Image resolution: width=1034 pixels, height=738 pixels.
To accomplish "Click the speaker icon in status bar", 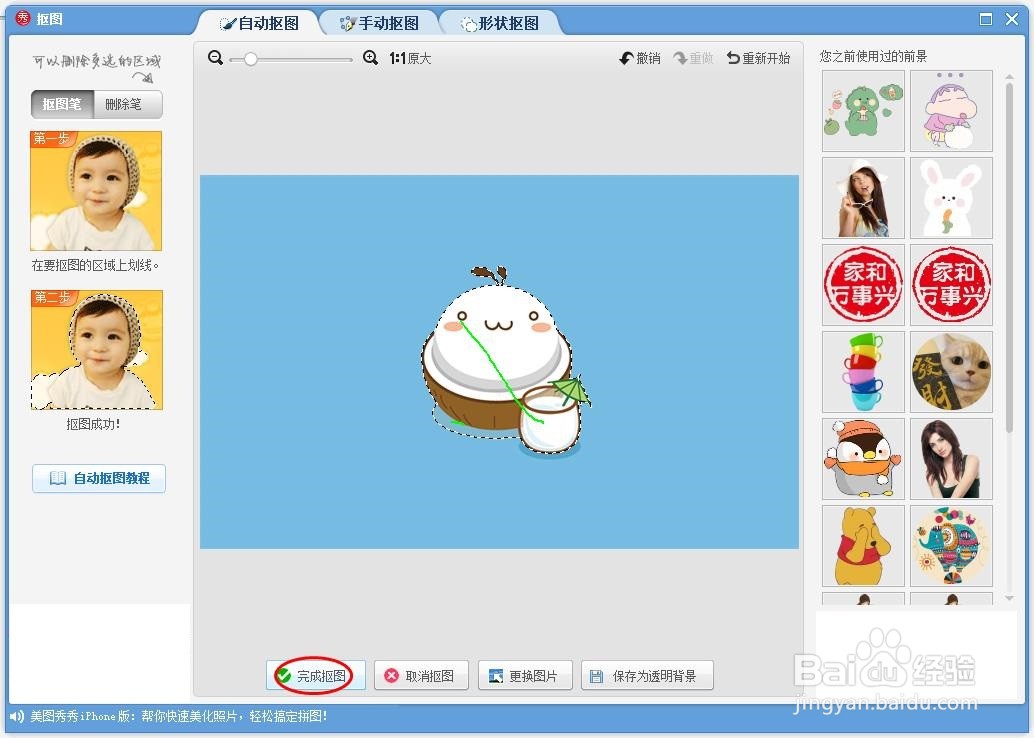I will [x=17, y=716].
